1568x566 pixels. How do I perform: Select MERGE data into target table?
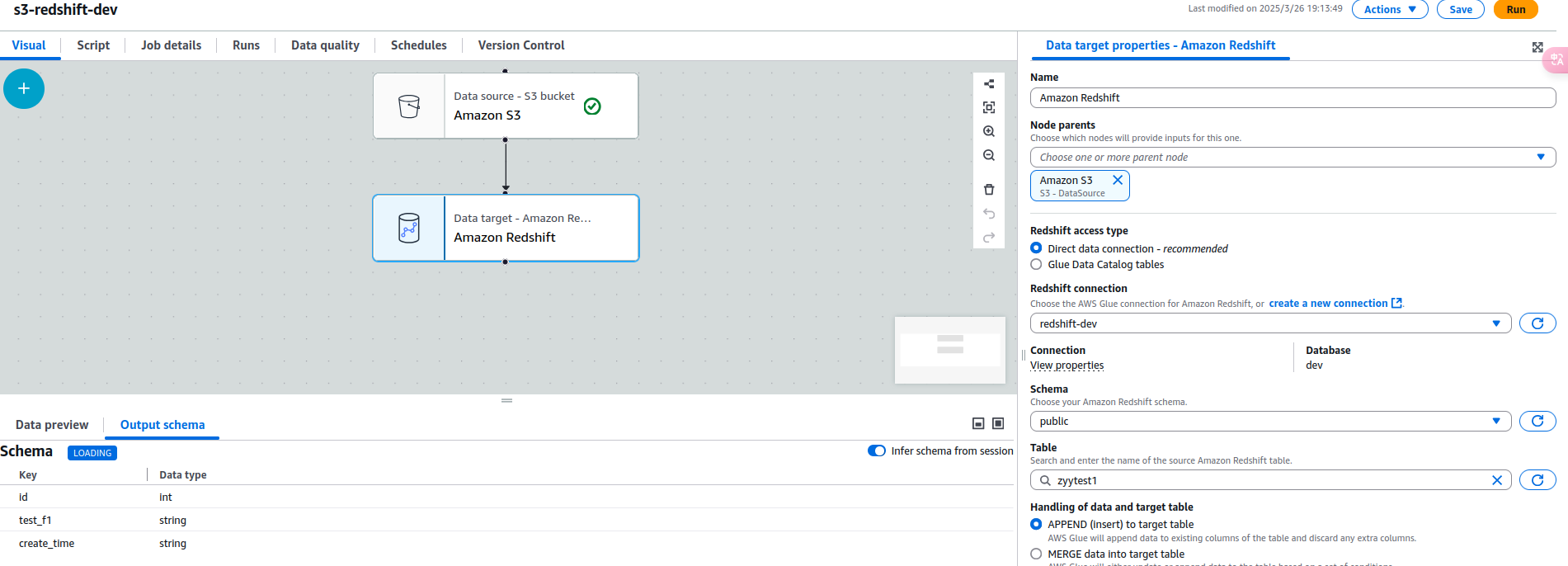tap(1036, 554)
